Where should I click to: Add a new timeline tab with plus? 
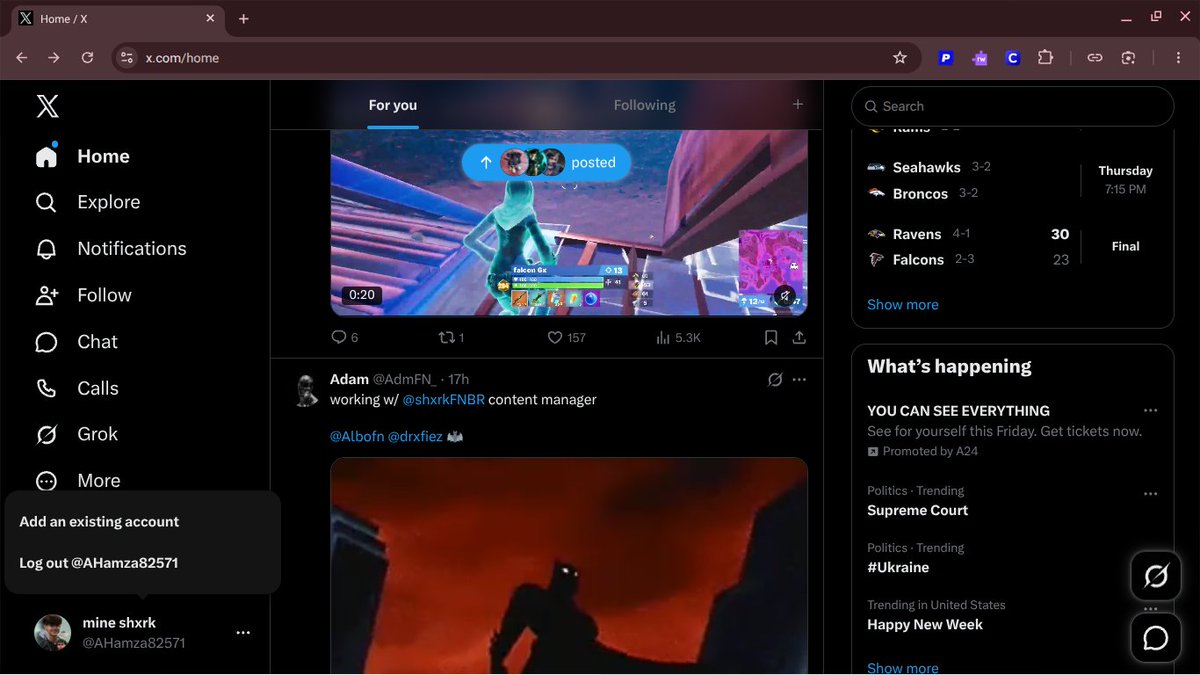(798, 104)
